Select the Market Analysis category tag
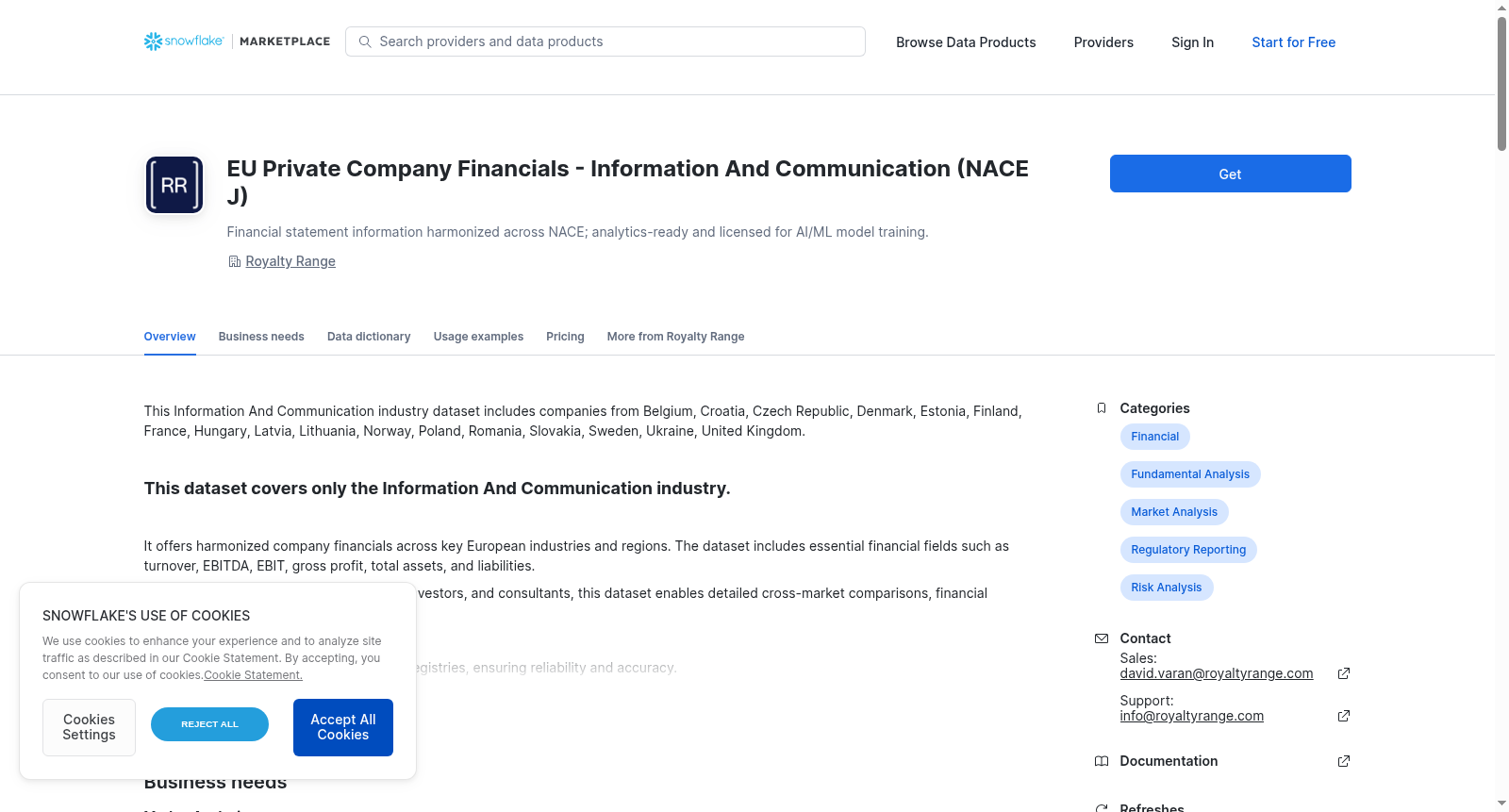This screenshot has height=812, width=1509. 1174,512
